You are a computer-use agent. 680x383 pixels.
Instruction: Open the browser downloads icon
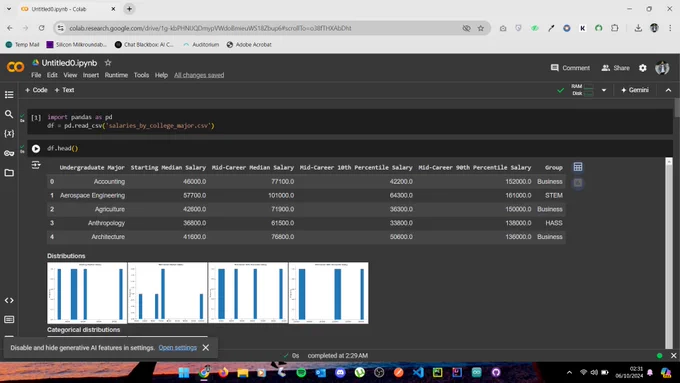coord(638,28)
